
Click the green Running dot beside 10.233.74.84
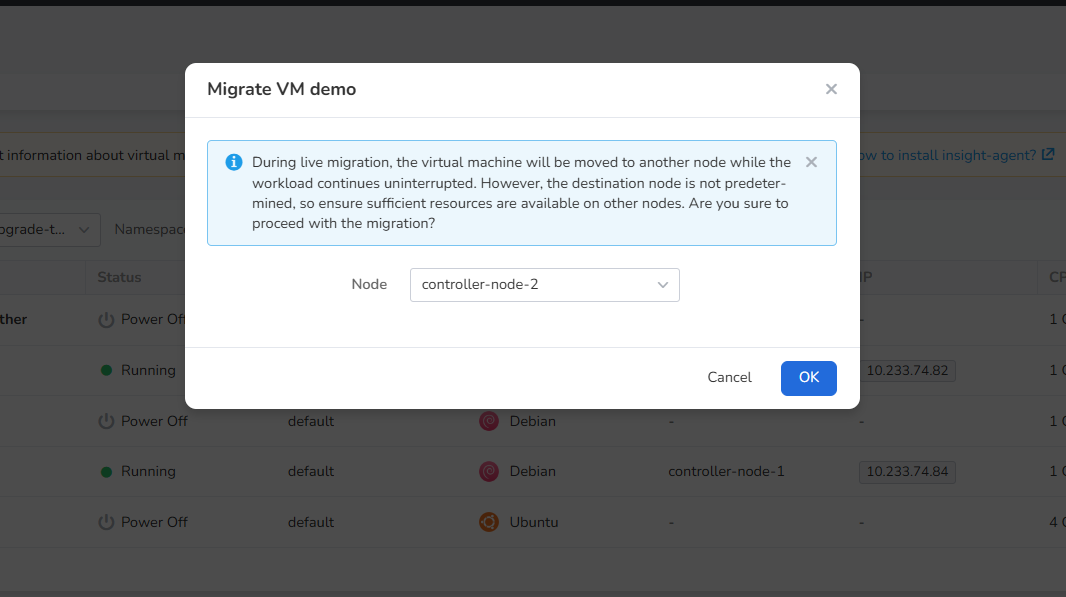[106, 471]
